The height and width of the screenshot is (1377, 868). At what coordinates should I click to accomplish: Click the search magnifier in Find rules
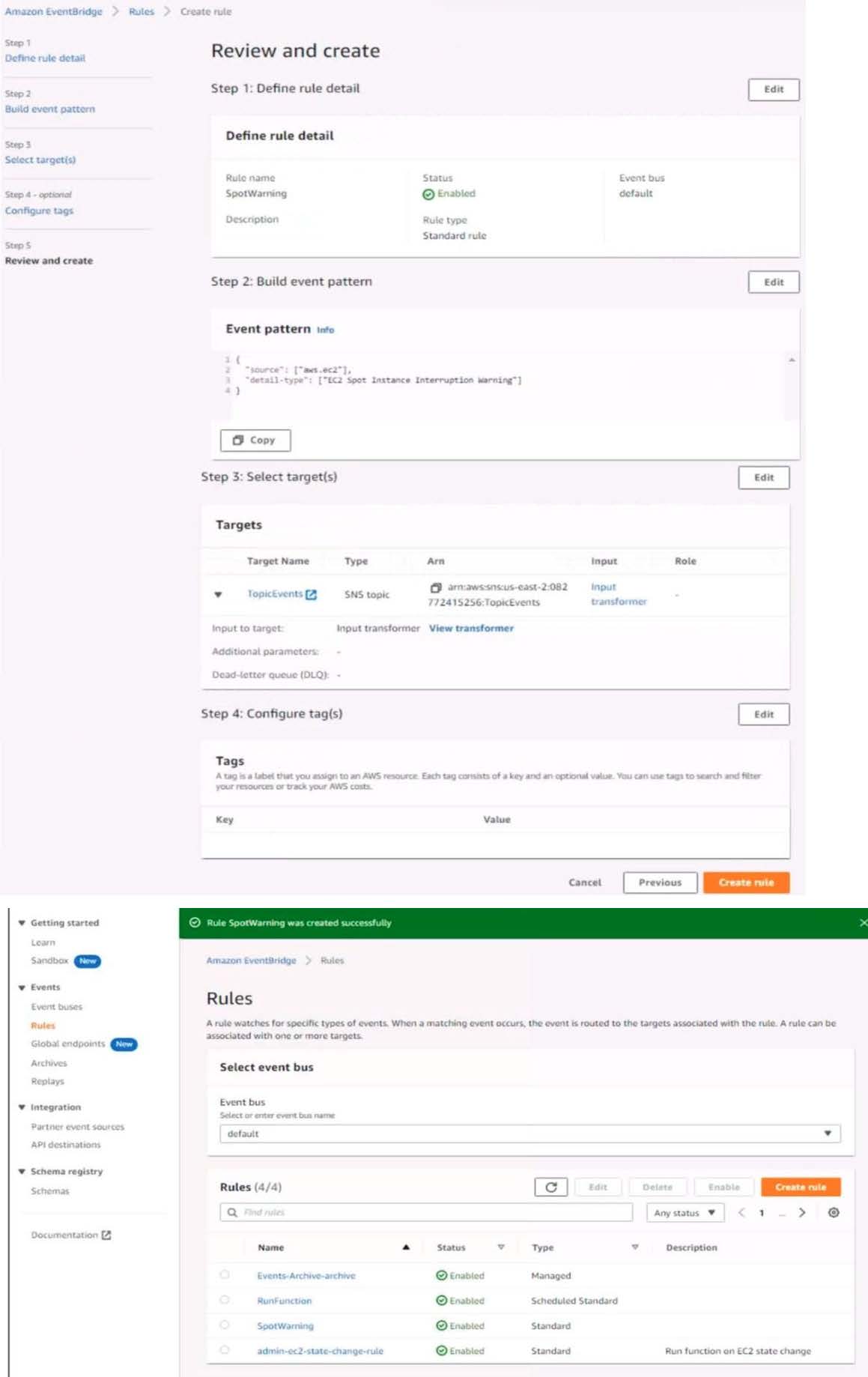click(x=232, y=1212)
